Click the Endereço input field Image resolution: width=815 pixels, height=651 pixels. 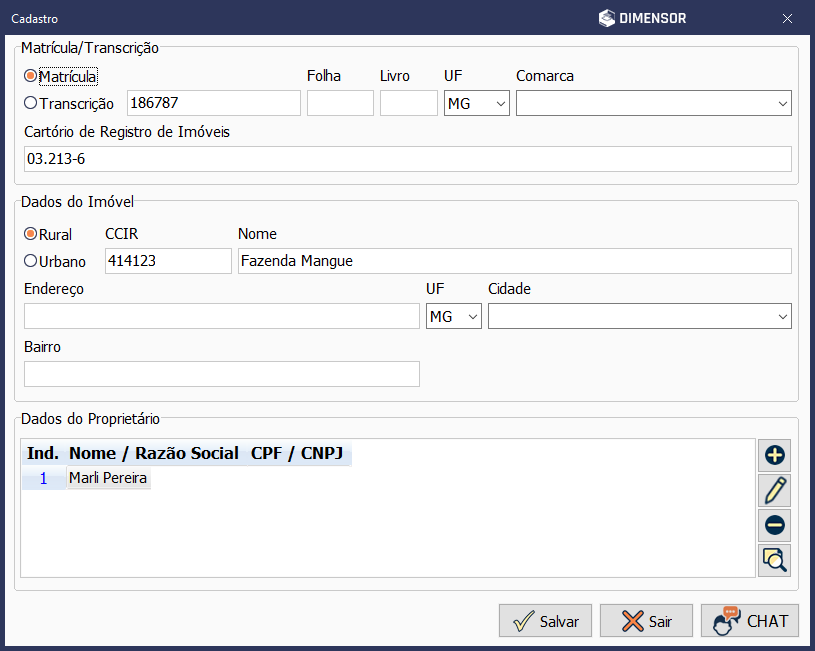[221, 316]
